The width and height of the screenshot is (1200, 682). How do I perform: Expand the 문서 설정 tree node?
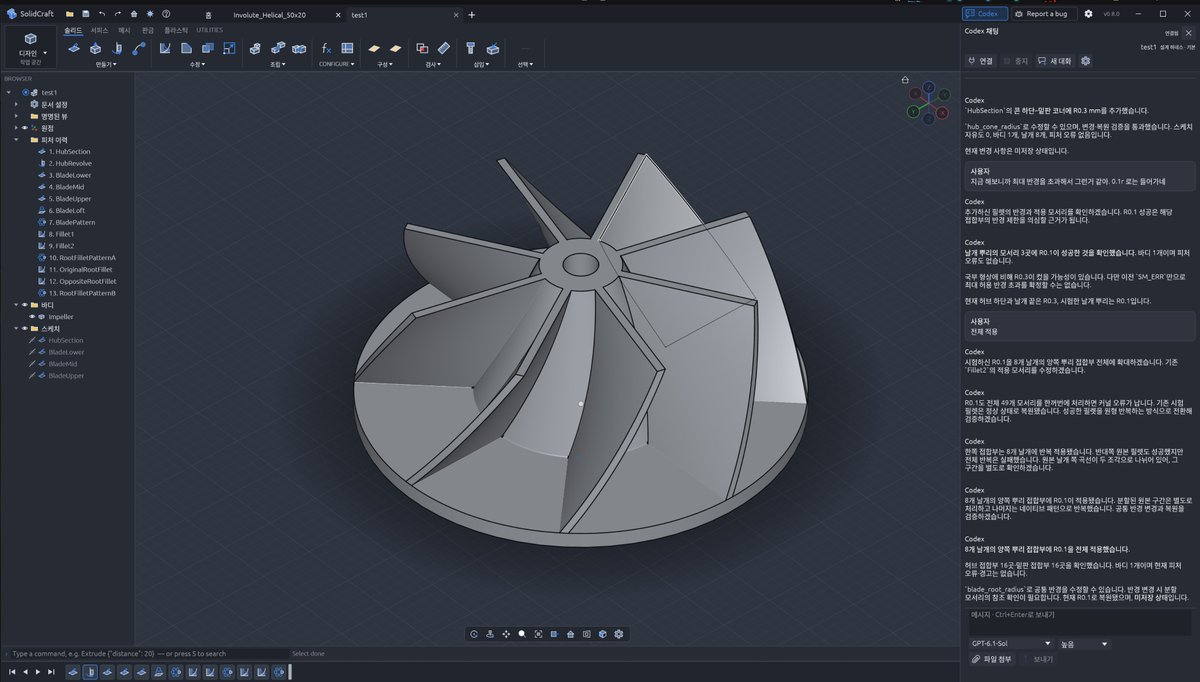[17, 104]
